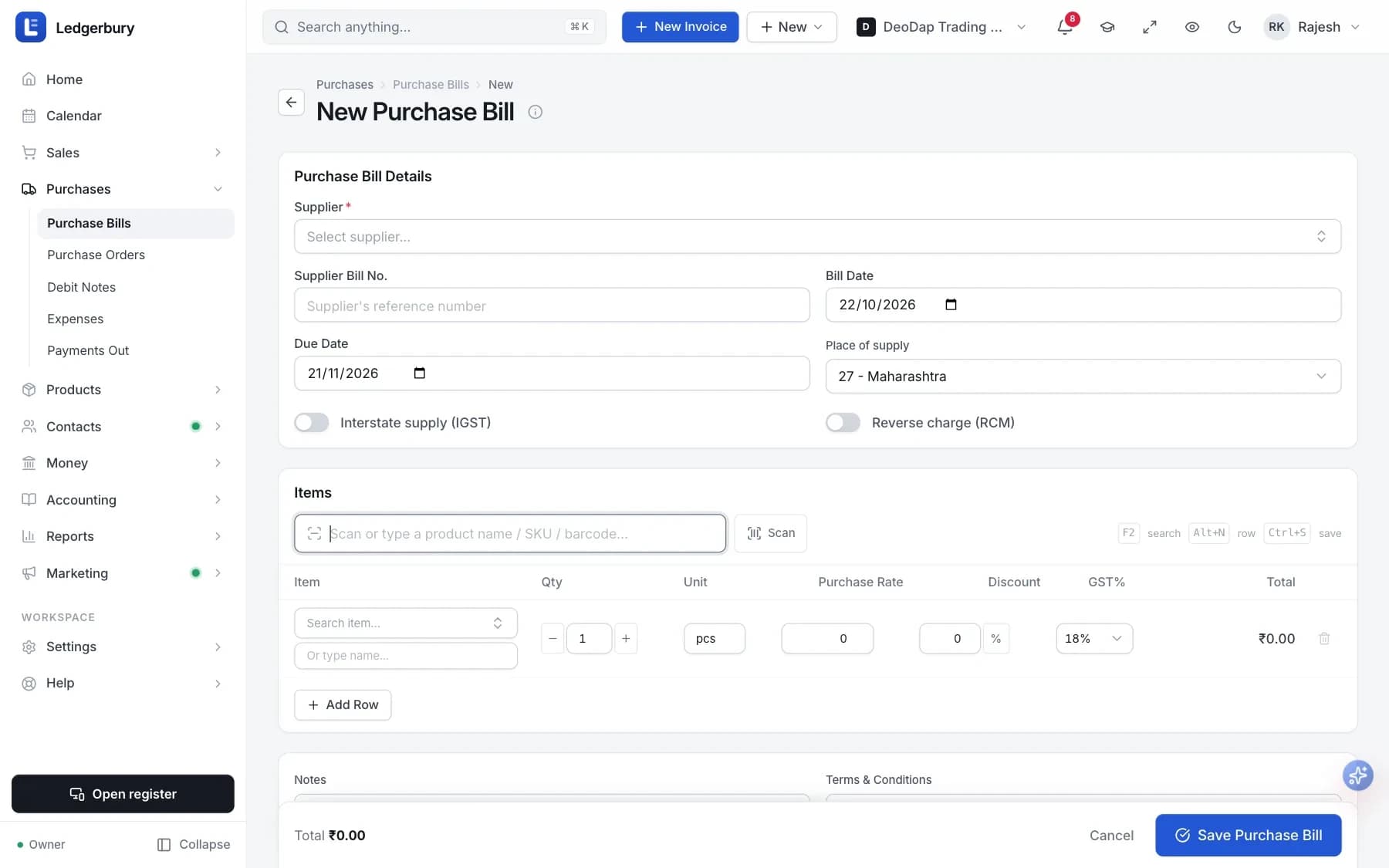Switch to dark mode moon icon
Image resolution: width=1389 pixels, height=868 pixels.
1235,27
